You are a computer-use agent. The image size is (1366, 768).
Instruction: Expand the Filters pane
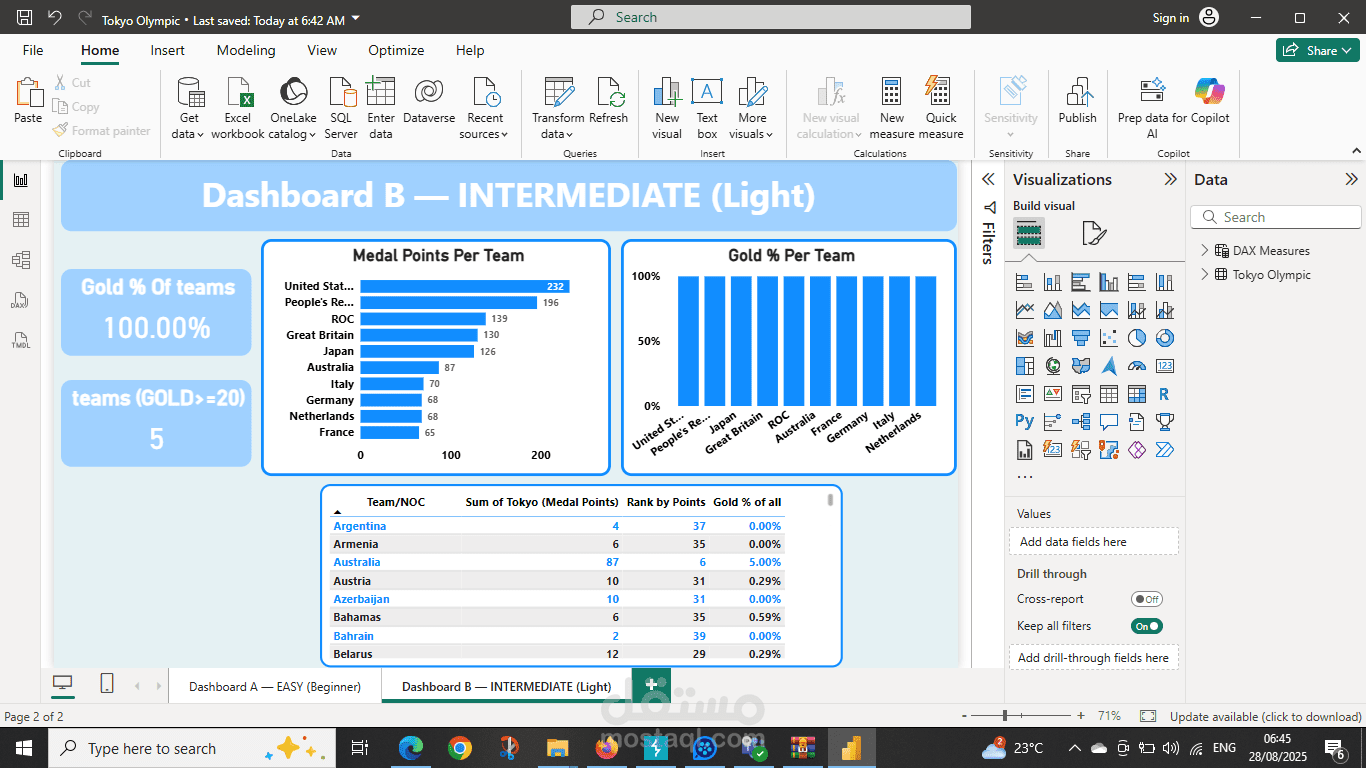[988, 179]
